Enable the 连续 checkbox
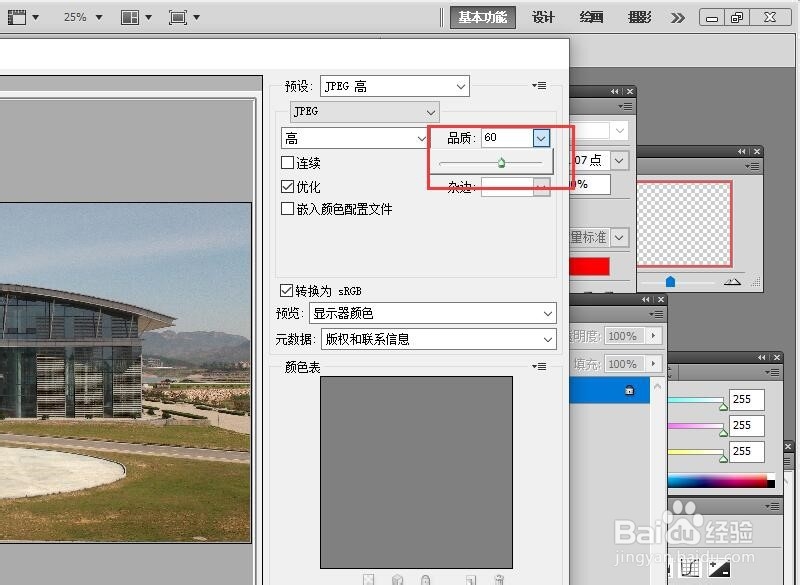The width and height of the screenshot is (800, 585). point(288,162)
